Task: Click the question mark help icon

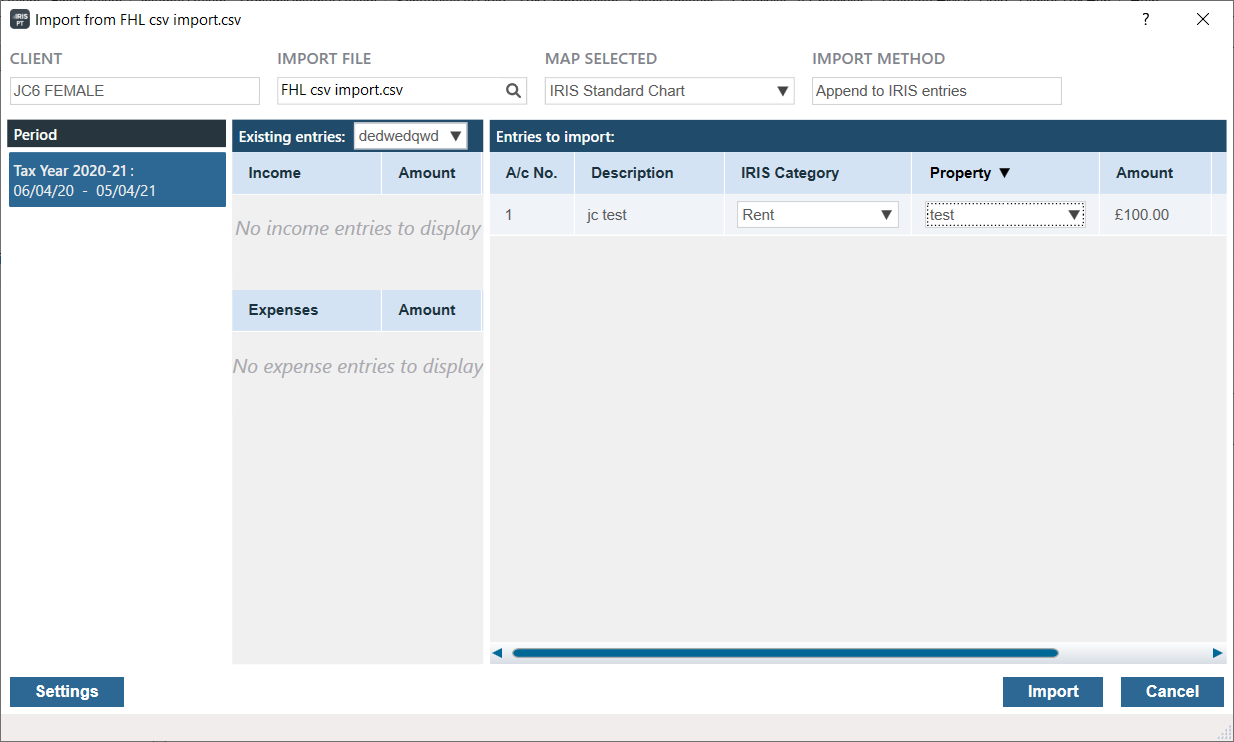Action: (x=1146, y=19)
